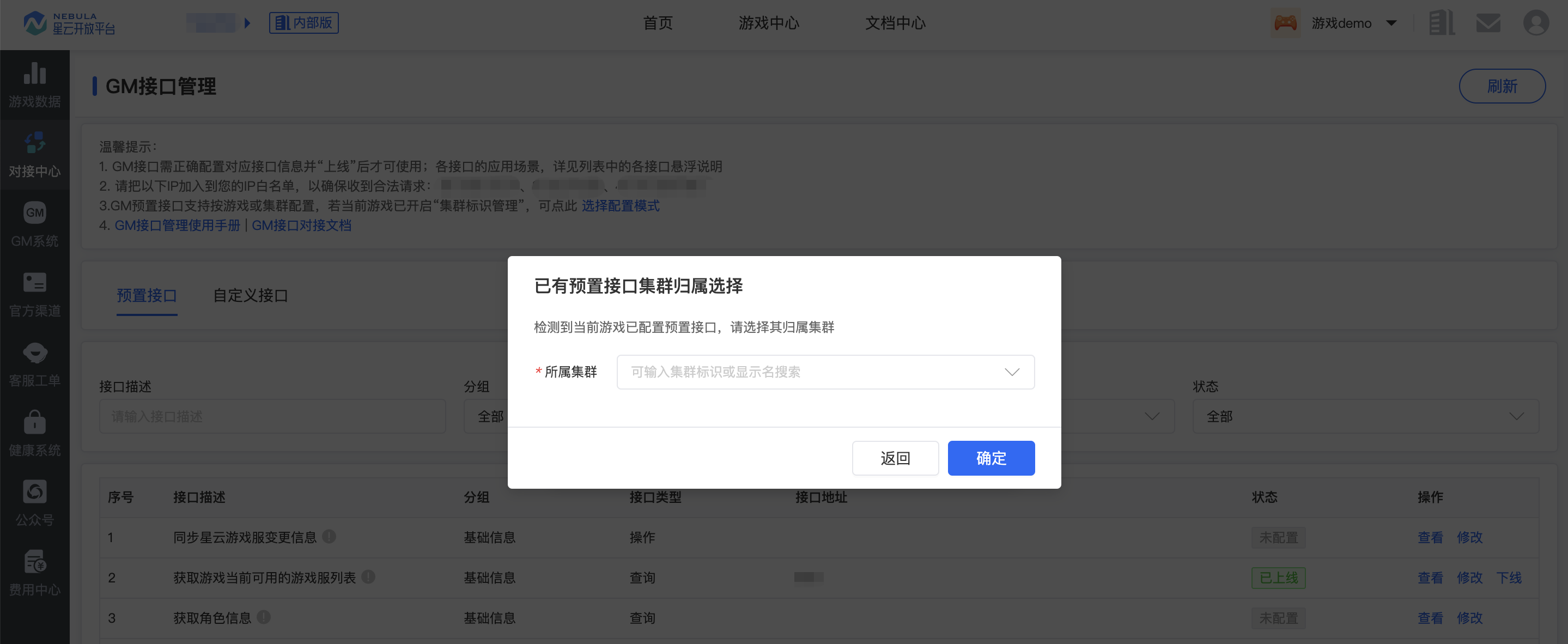Image resolution: width=1568 pixels, height=644 pixels.
Task: Click 同步星云游戏服变更信息 cell text
Action: coord(245,537)
